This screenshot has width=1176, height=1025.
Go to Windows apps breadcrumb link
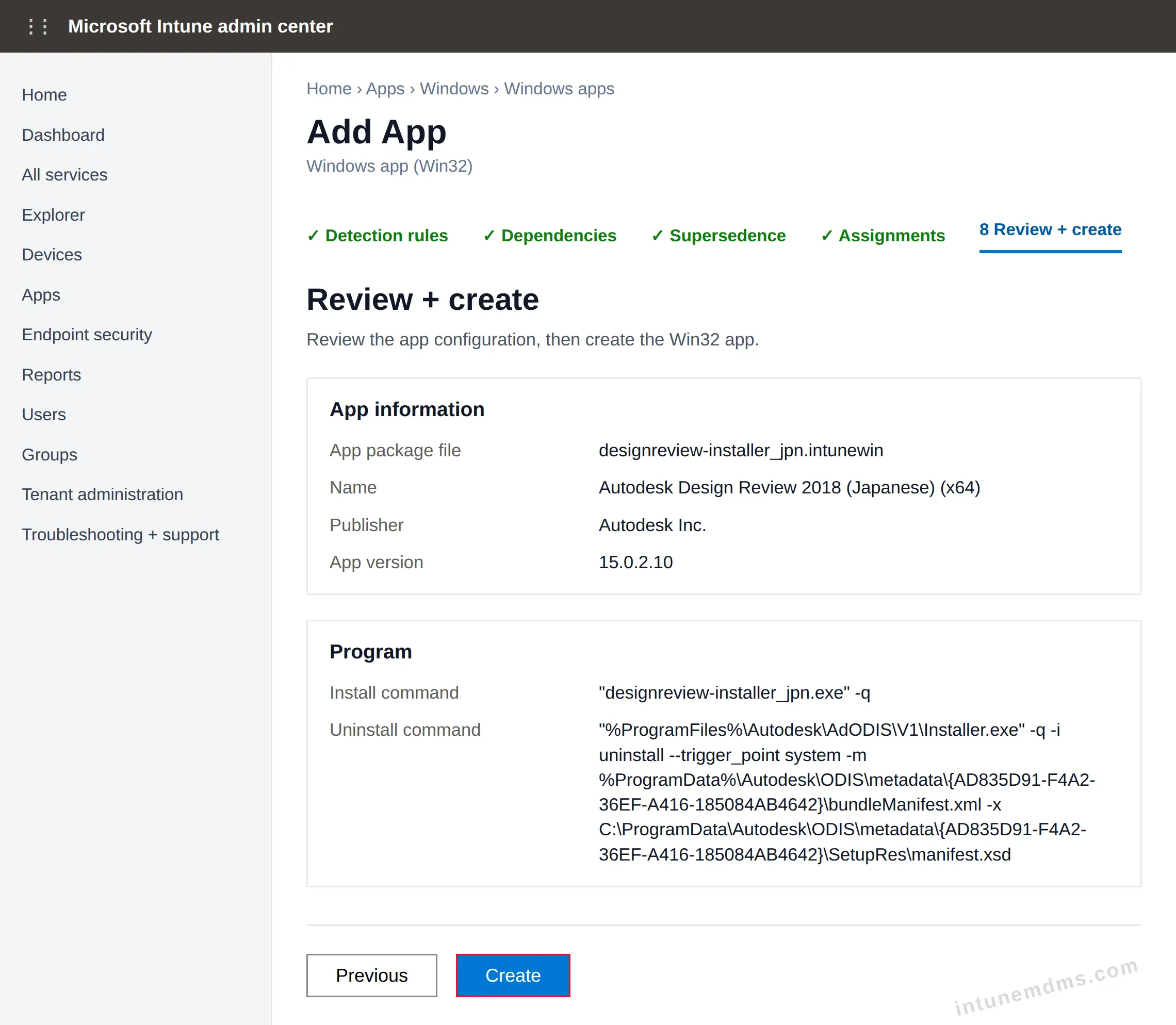559,89
